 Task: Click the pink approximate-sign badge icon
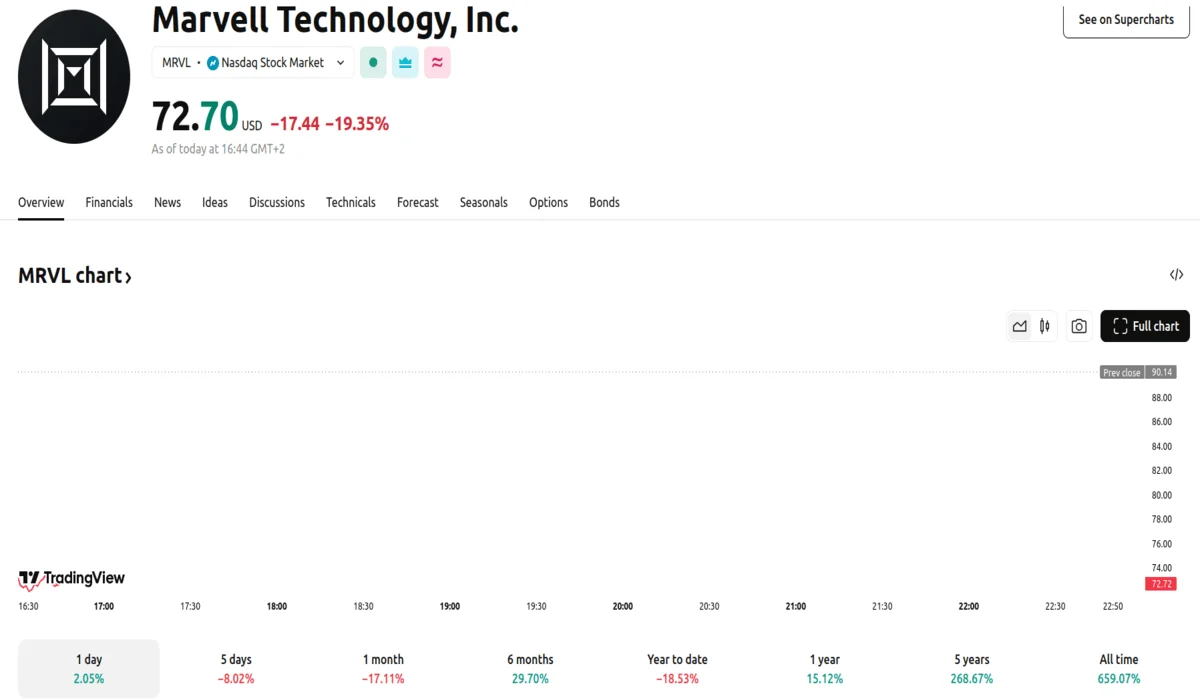(437, 62)
